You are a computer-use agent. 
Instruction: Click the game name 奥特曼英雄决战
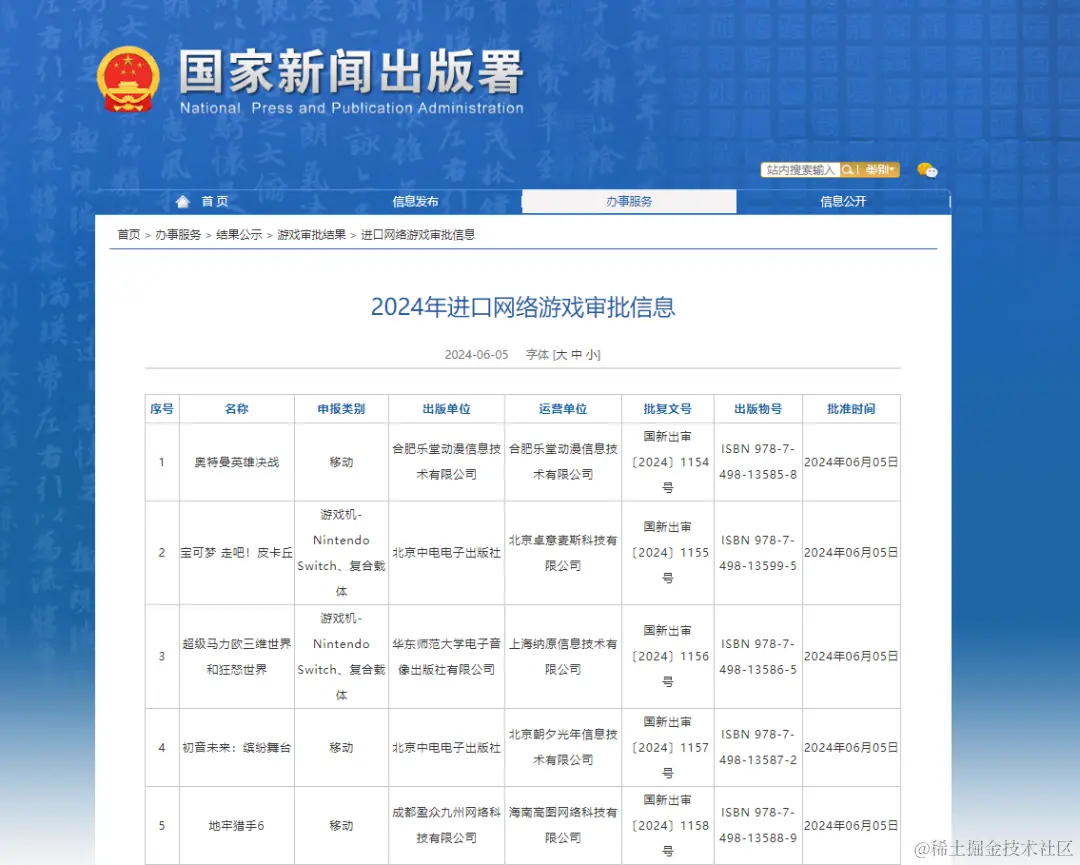(x=236, y=462)
